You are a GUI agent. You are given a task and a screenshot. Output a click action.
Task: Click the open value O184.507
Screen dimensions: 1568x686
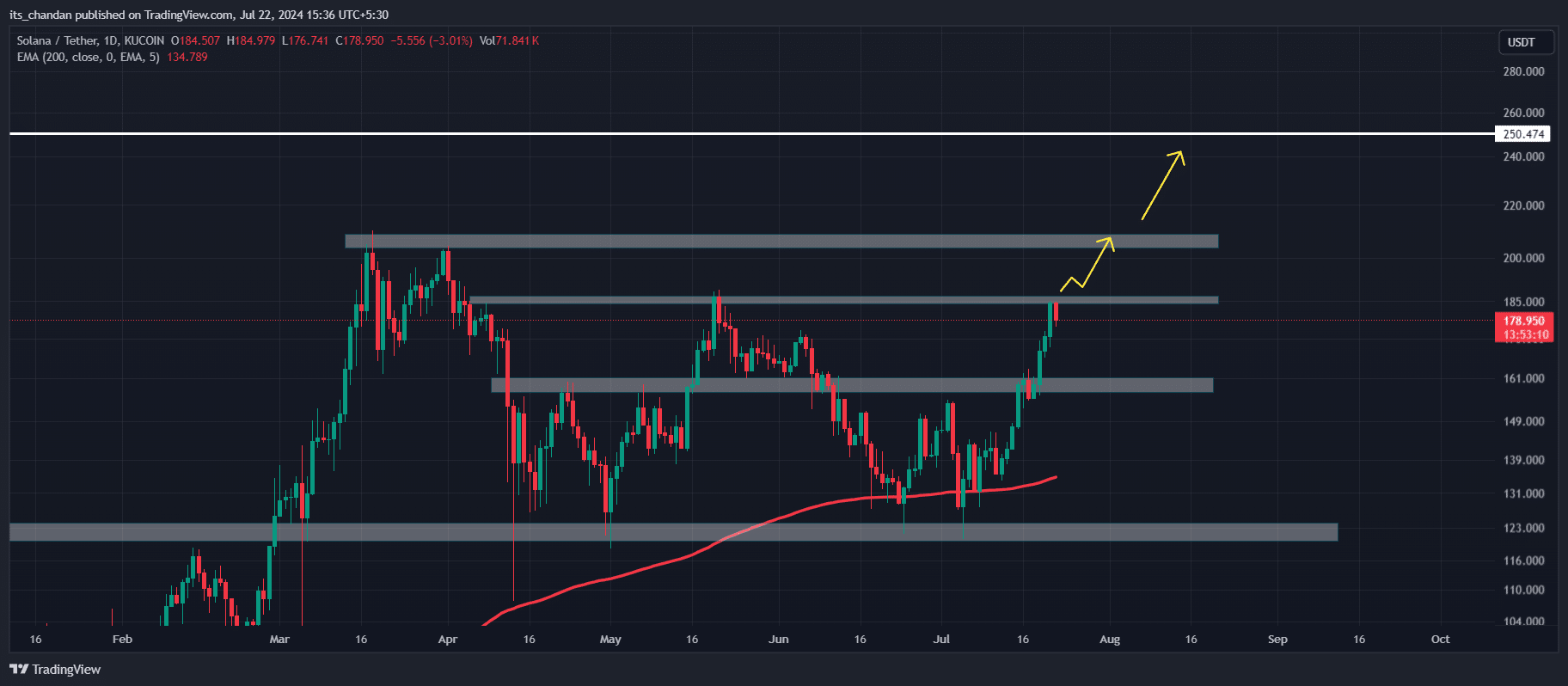click(195, 40)
